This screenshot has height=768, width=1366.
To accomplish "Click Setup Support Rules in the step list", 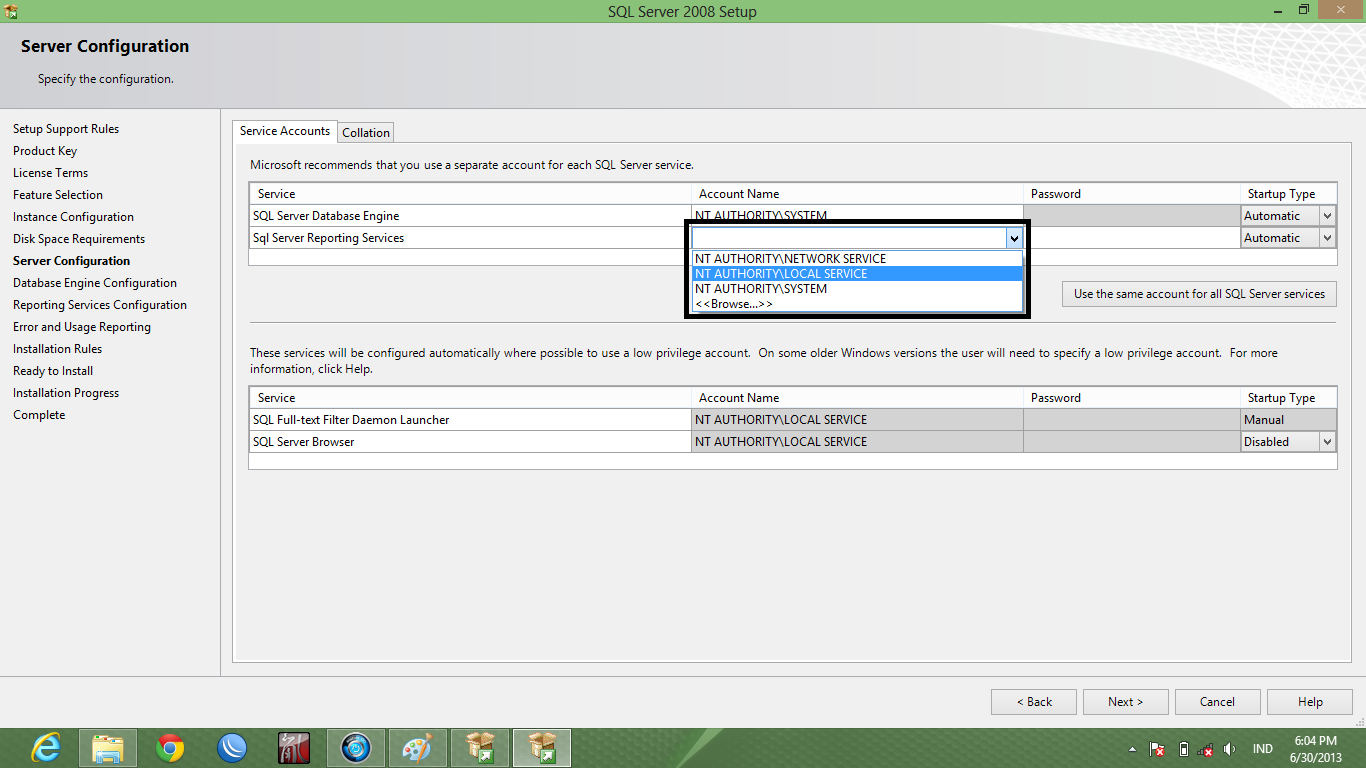I will (66, 129).
